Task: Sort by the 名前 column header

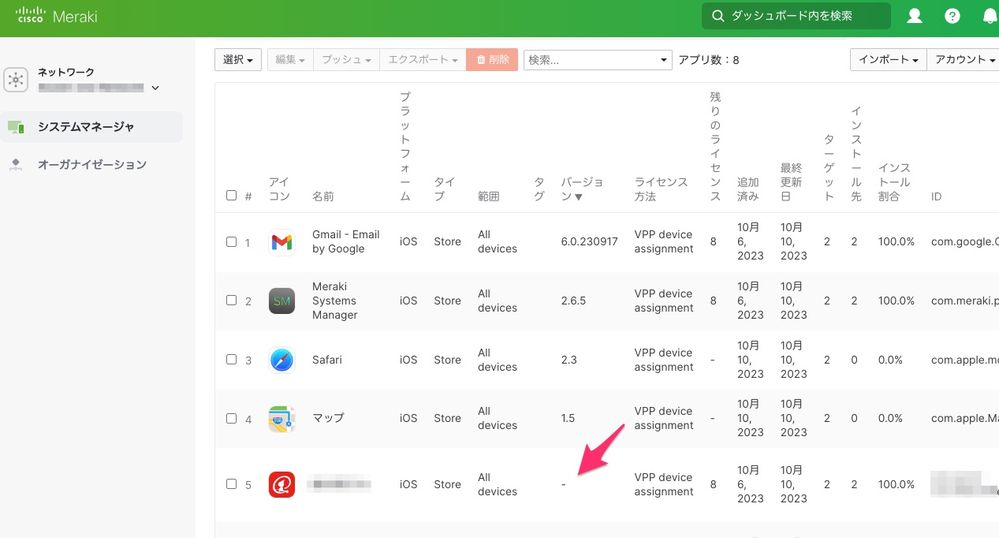Action: [x=323, y=196]
